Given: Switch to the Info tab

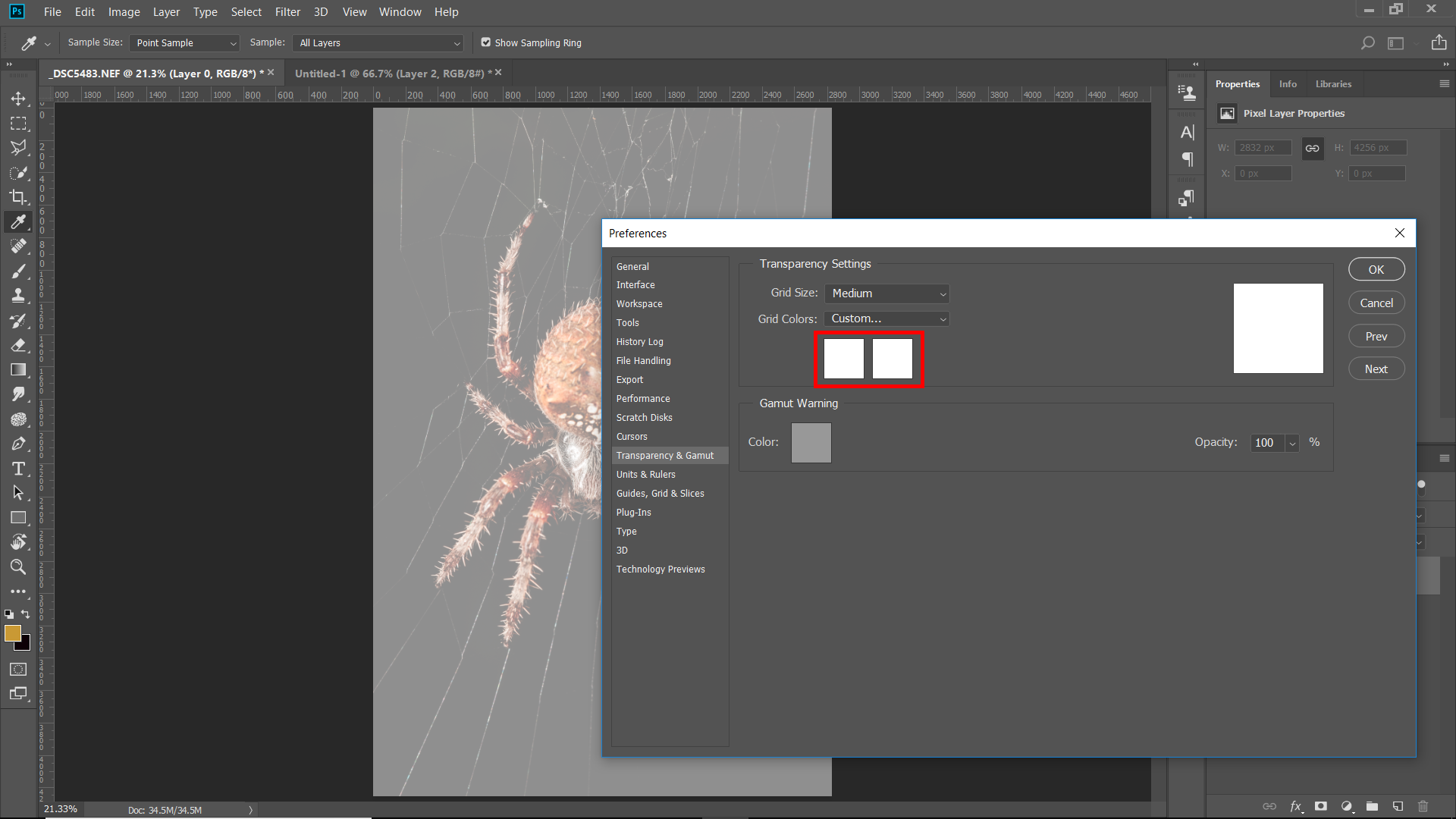Looking at the screenshot, I should (x=1287, y=83).
